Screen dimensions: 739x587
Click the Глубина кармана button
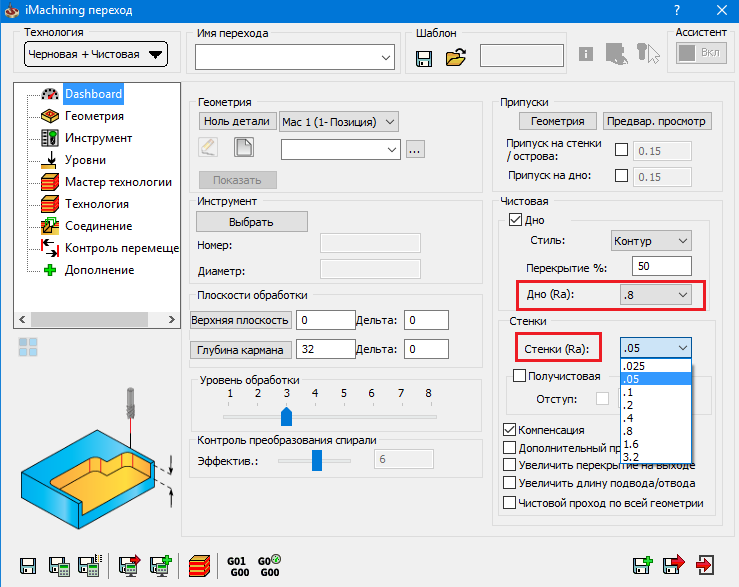(240, 350)
